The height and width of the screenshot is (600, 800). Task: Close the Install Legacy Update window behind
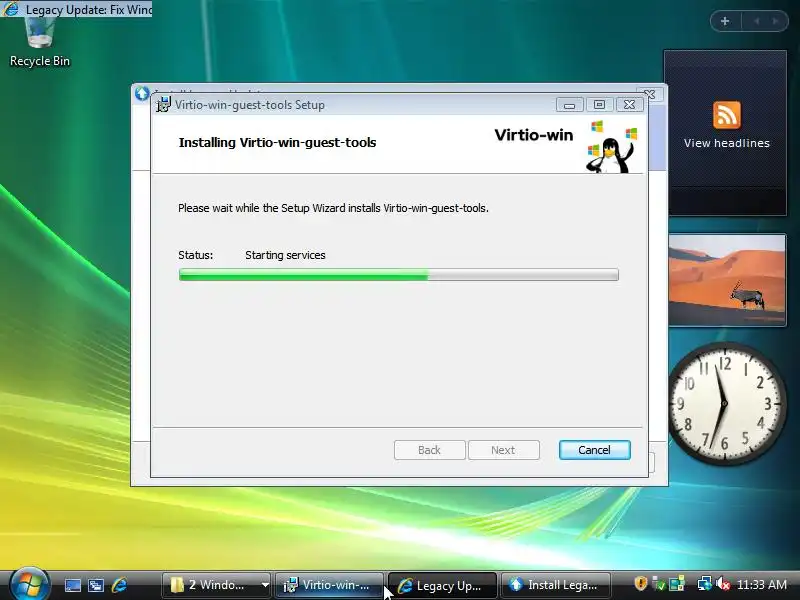coord(650,94)
